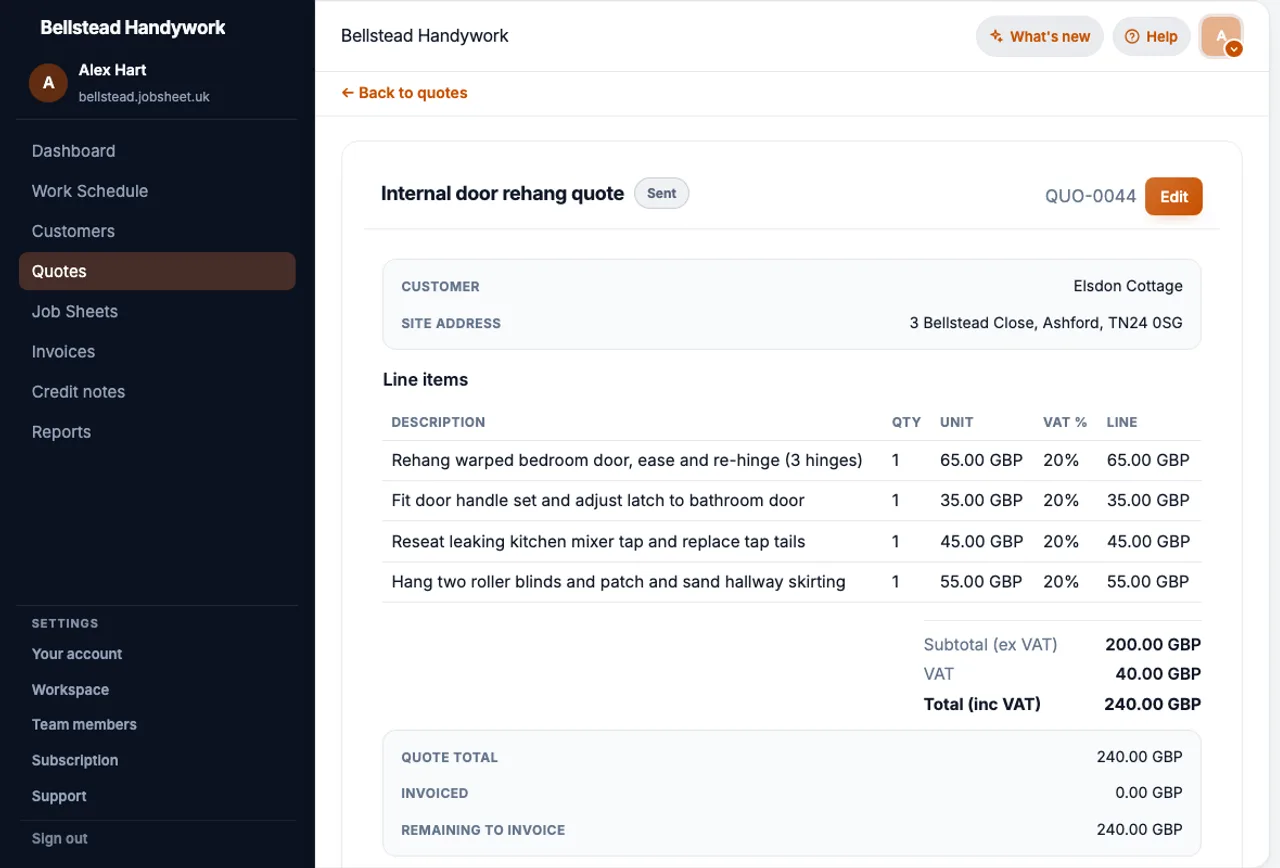The height and width of the screenshot is (868, 1280).
Task: Click the Edit button for QUO-0044
Action: [1174, 196]
